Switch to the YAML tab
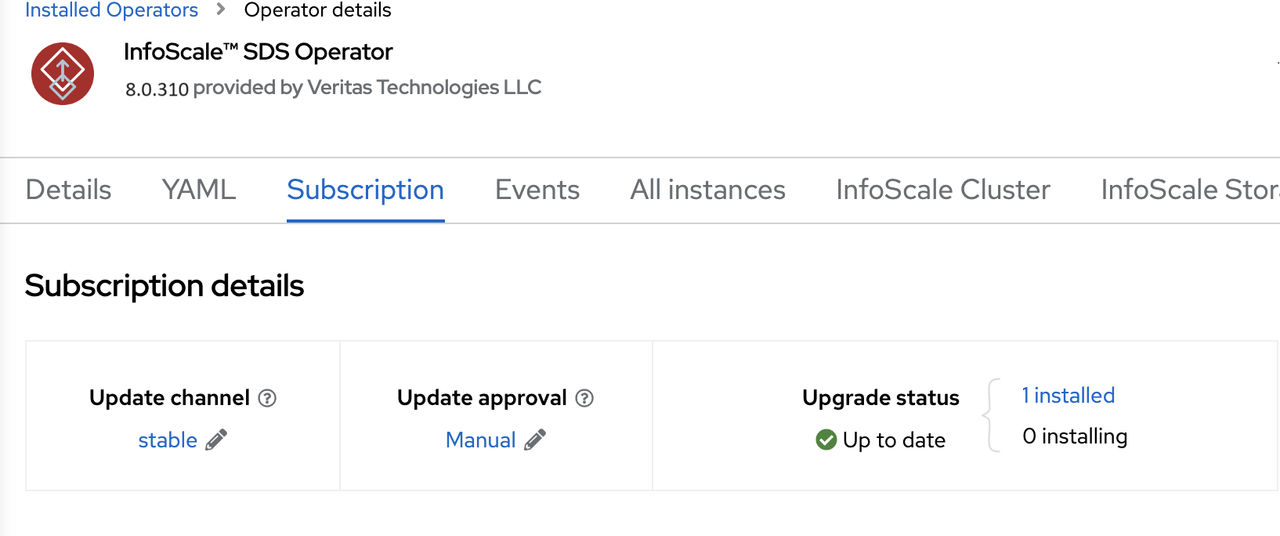 (199, 189)
